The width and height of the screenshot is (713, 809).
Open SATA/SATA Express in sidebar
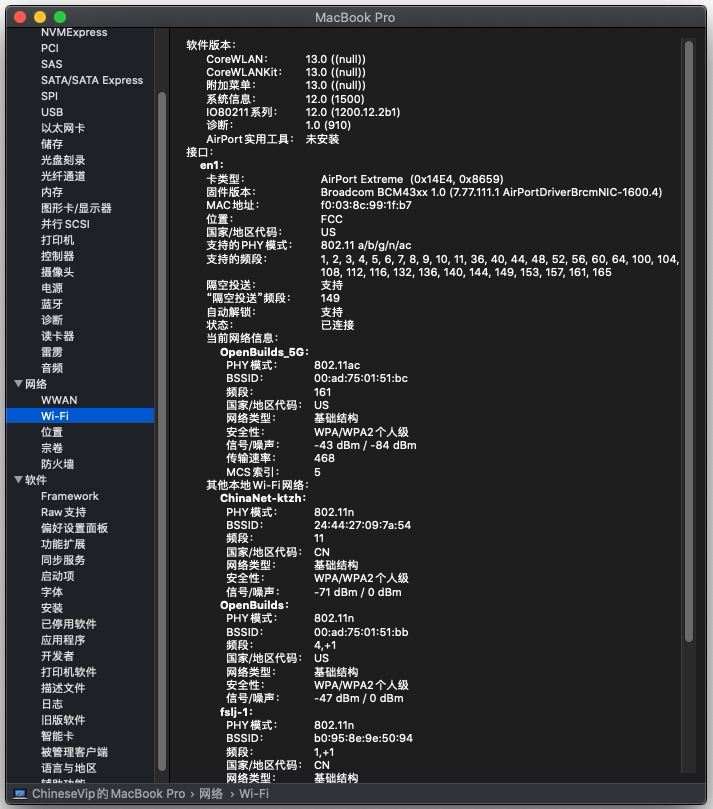point(92,80)
